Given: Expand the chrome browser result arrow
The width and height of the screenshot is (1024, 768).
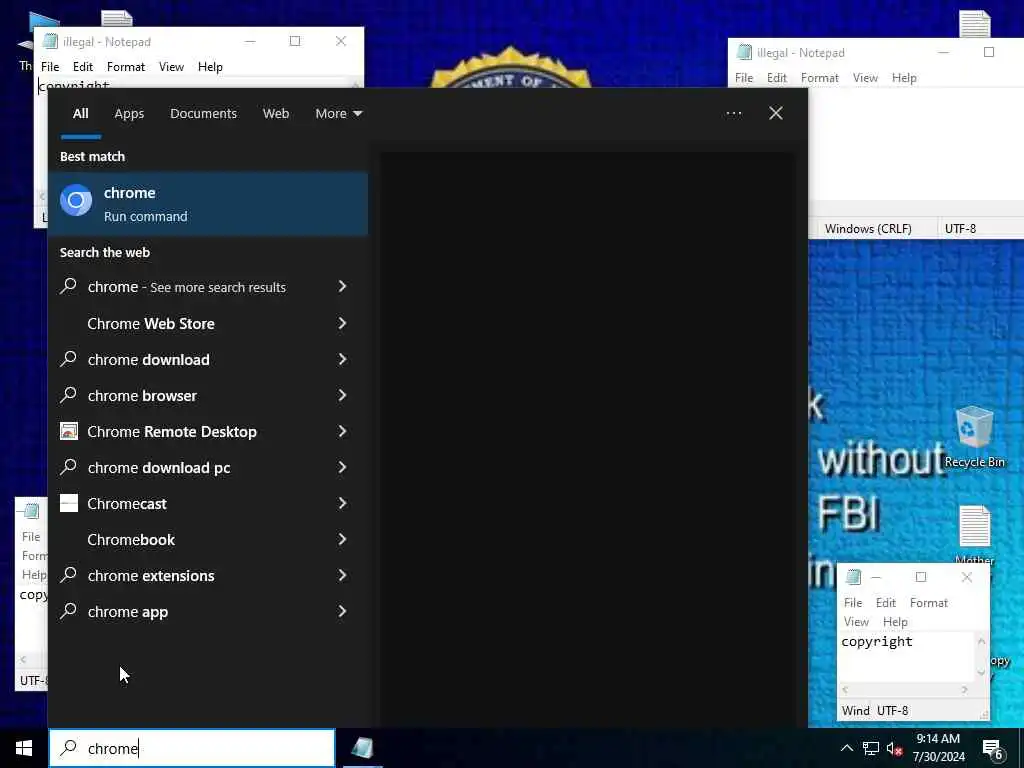Looking at the screenshot, I should (x=342, y=395).
